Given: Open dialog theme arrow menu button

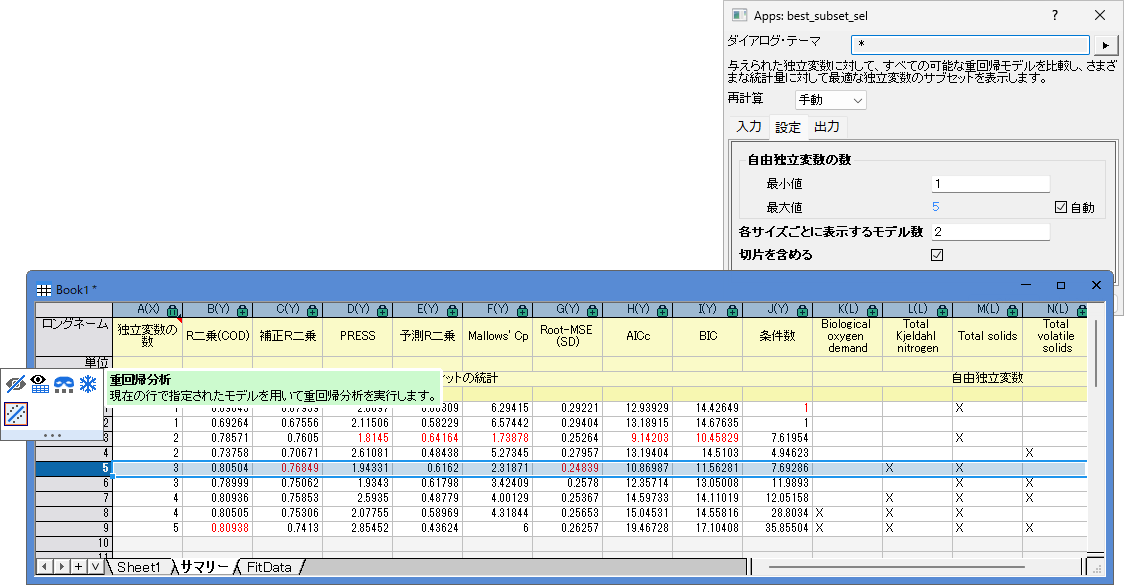Looking at the screenshot, I should 1105,45.
